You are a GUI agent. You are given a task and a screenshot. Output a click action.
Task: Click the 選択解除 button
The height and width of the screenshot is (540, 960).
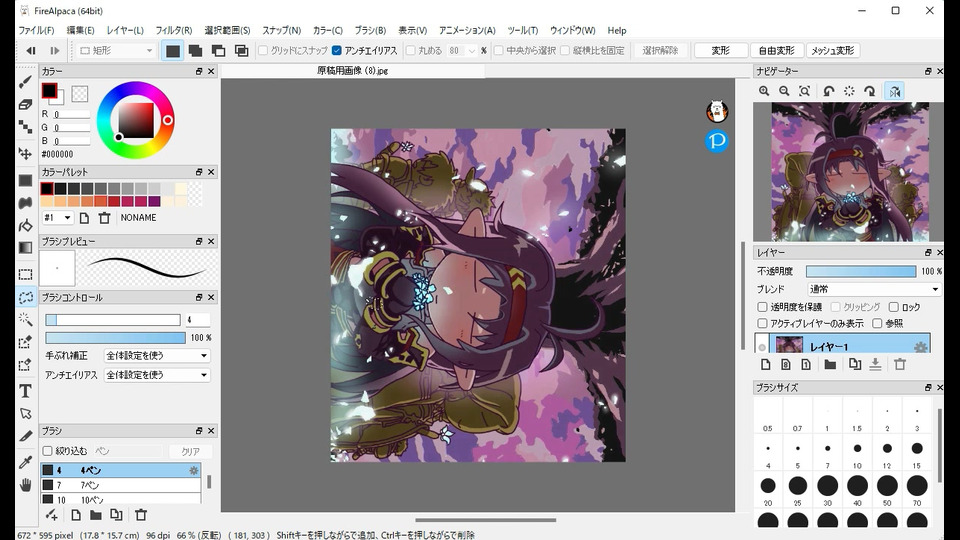pos(660,50)
